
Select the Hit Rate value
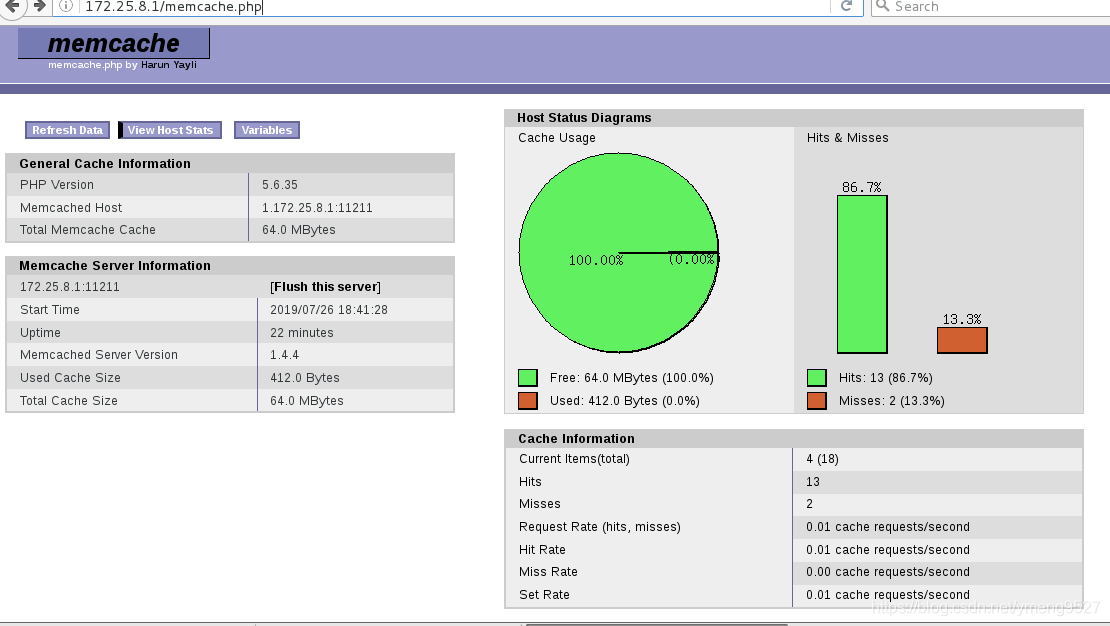[x=888, y=550]
